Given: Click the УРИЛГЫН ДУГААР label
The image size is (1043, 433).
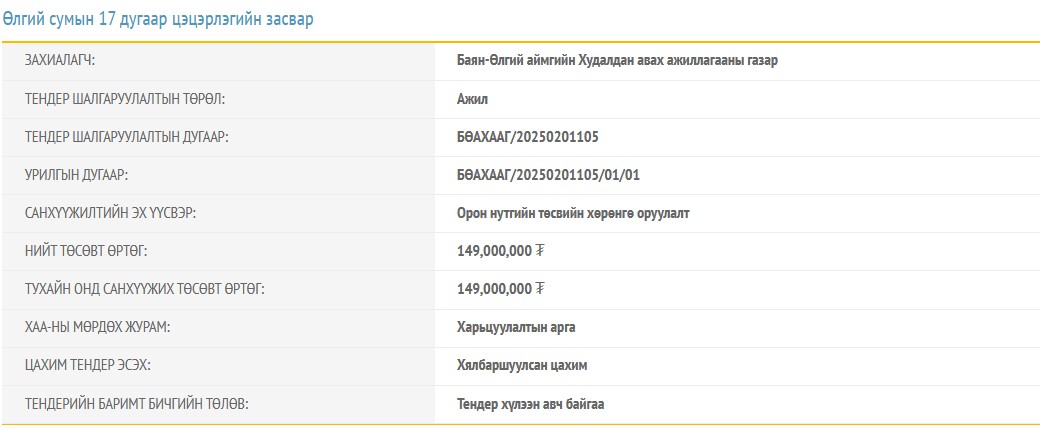Looking at the screenshot, I should (x=77, y=175).
